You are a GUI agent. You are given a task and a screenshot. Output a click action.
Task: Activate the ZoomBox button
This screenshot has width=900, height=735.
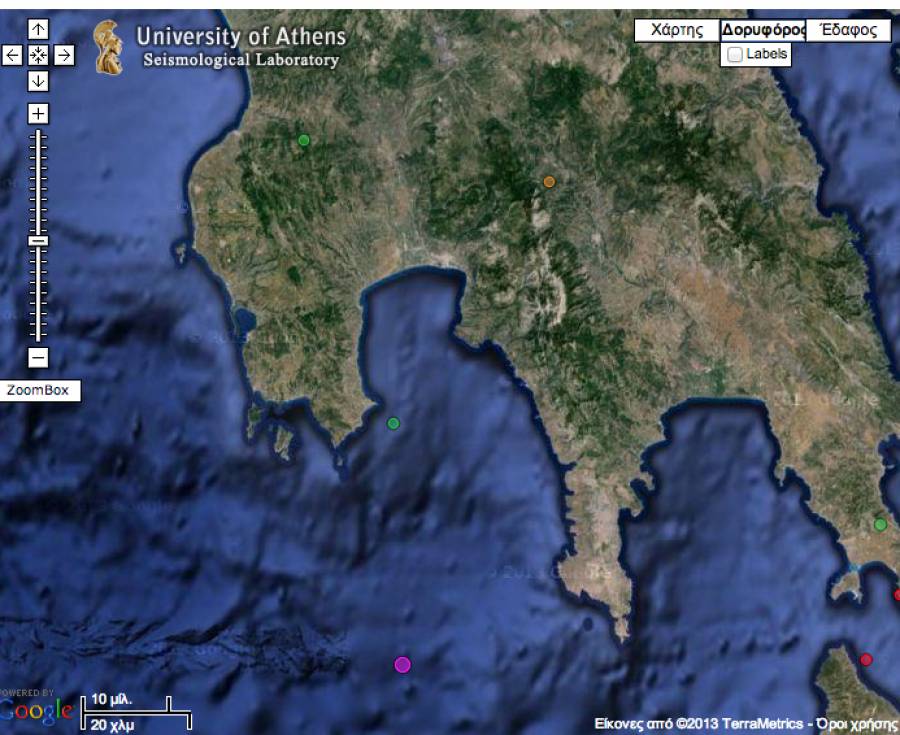click(39, 390)
